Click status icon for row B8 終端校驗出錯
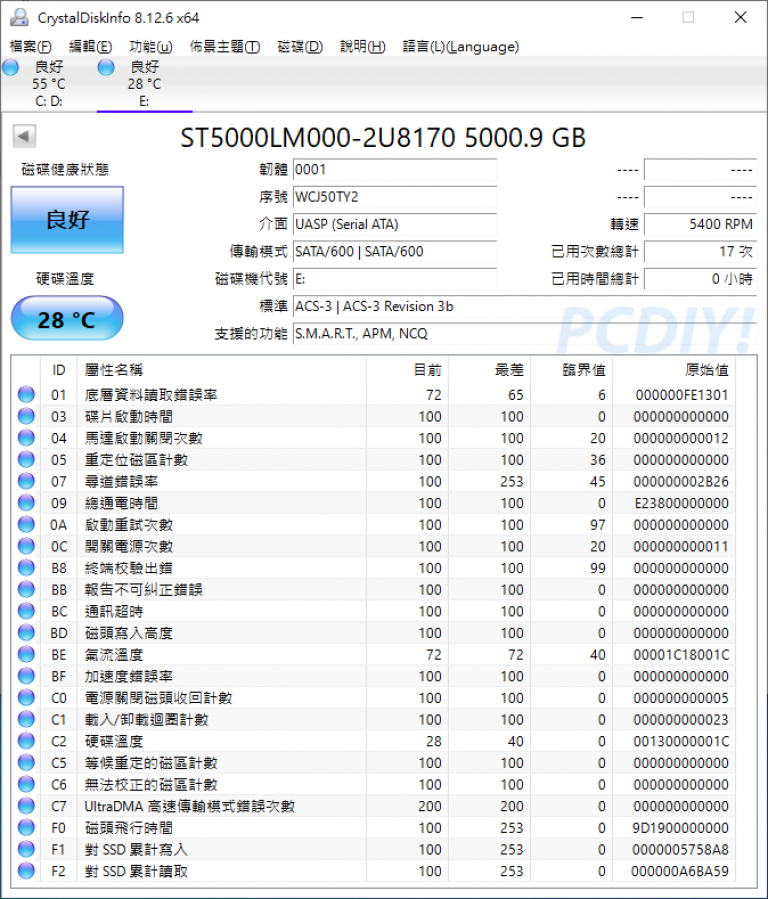Viewport: 768px width, 899px height. click(x=26, y=568)
